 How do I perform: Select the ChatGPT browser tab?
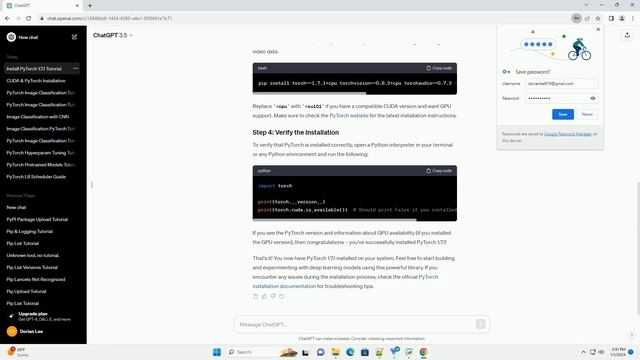43,6
